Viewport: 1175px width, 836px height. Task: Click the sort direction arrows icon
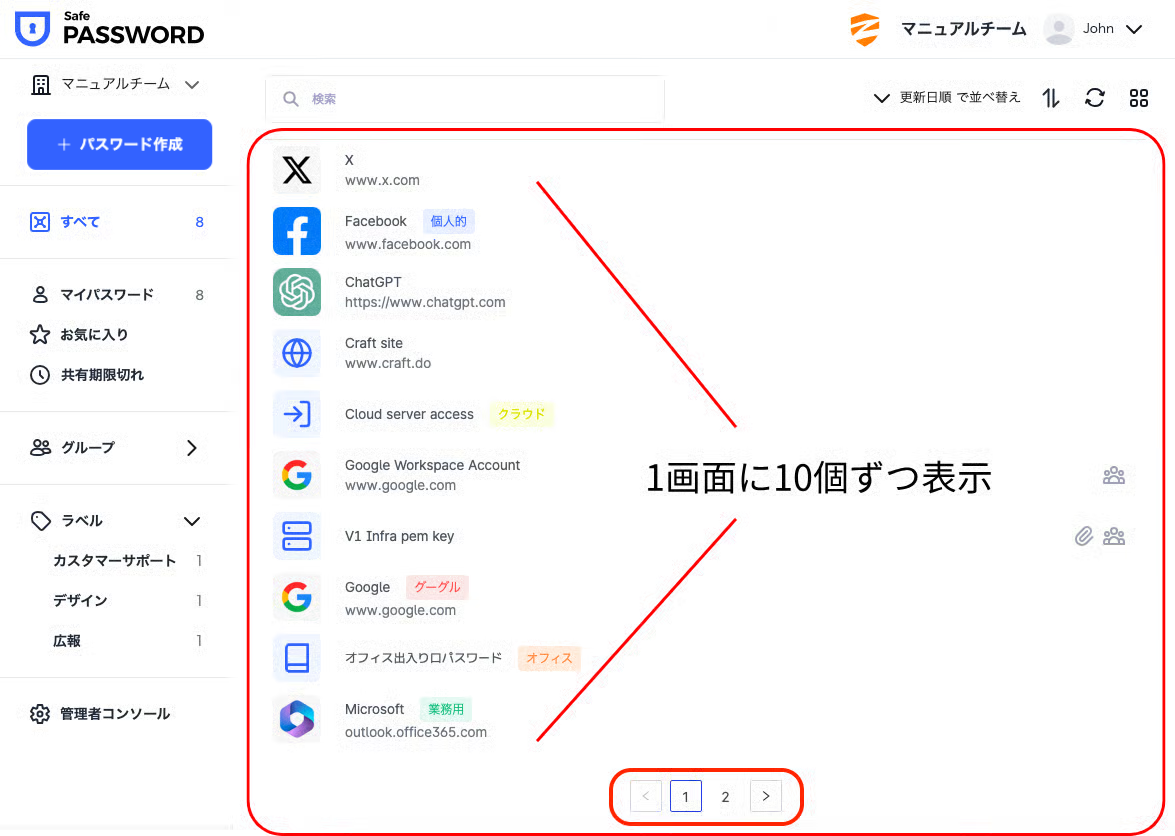(x=1051, y=98)
